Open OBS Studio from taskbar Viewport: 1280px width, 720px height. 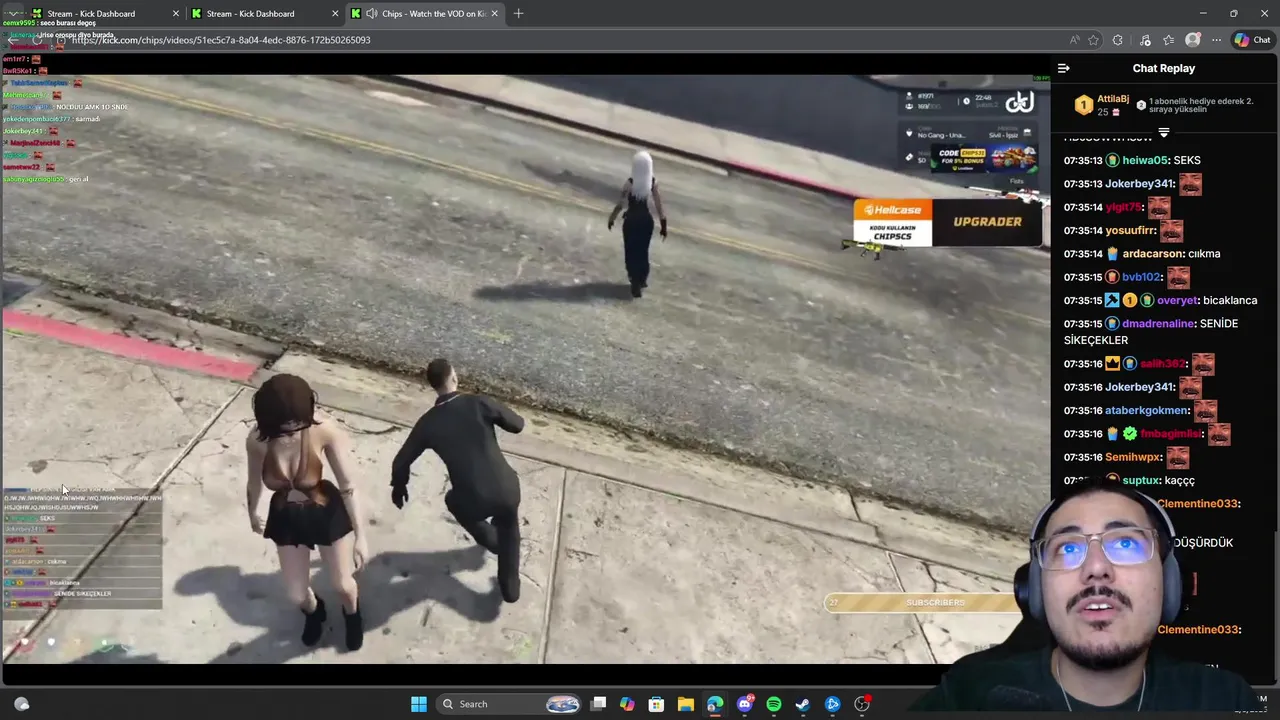point(862,704)
